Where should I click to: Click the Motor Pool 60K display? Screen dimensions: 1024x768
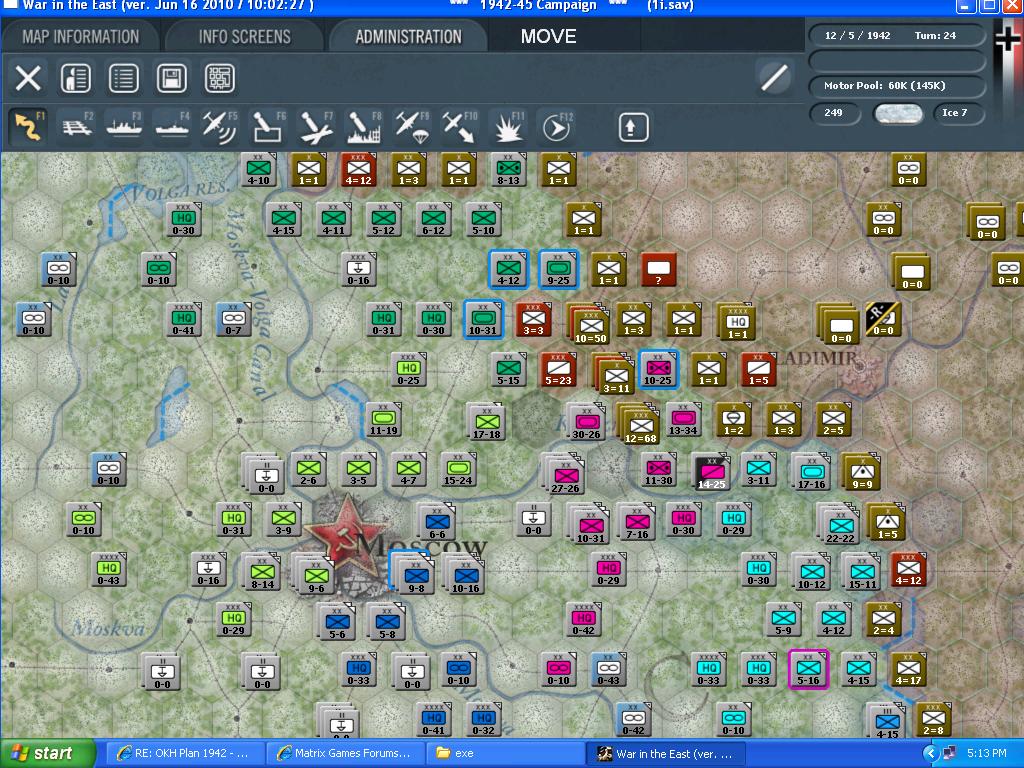[x=897, y=86]
